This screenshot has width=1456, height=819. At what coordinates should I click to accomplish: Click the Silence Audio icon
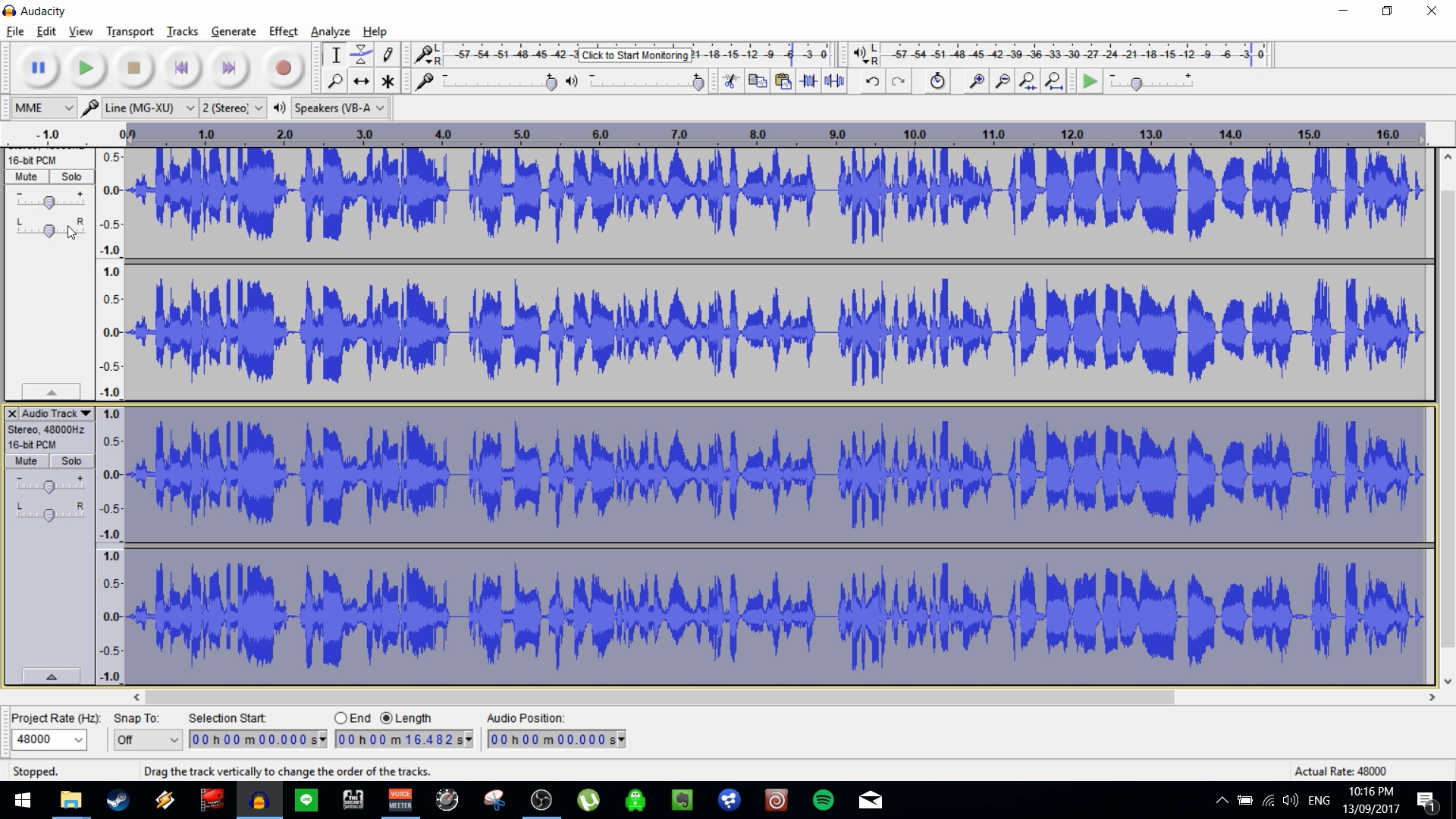(x=834, y=81)
